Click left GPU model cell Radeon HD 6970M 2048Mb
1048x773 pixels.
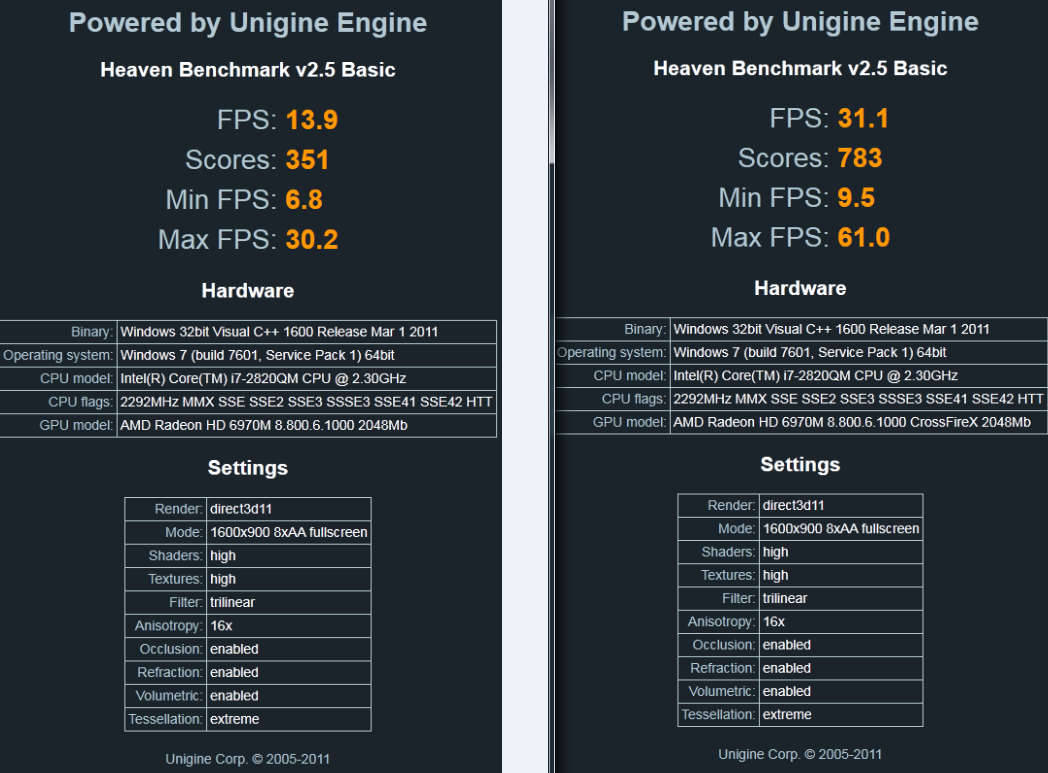click(307, 426)
